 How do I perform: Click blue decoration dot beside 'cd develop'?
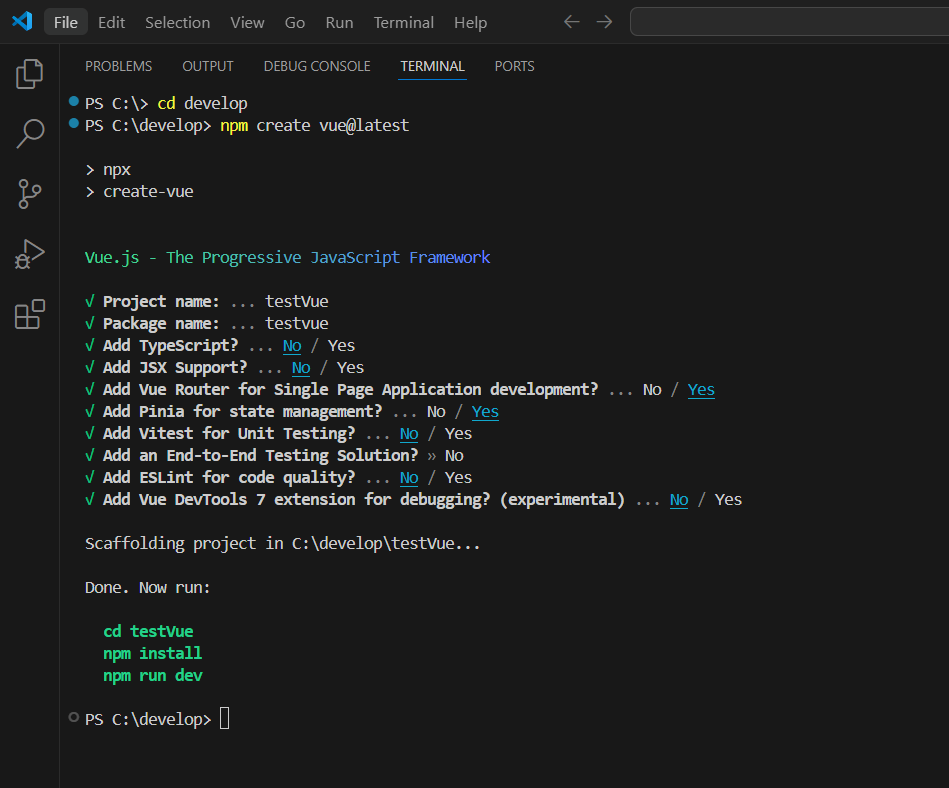[74, 101]
